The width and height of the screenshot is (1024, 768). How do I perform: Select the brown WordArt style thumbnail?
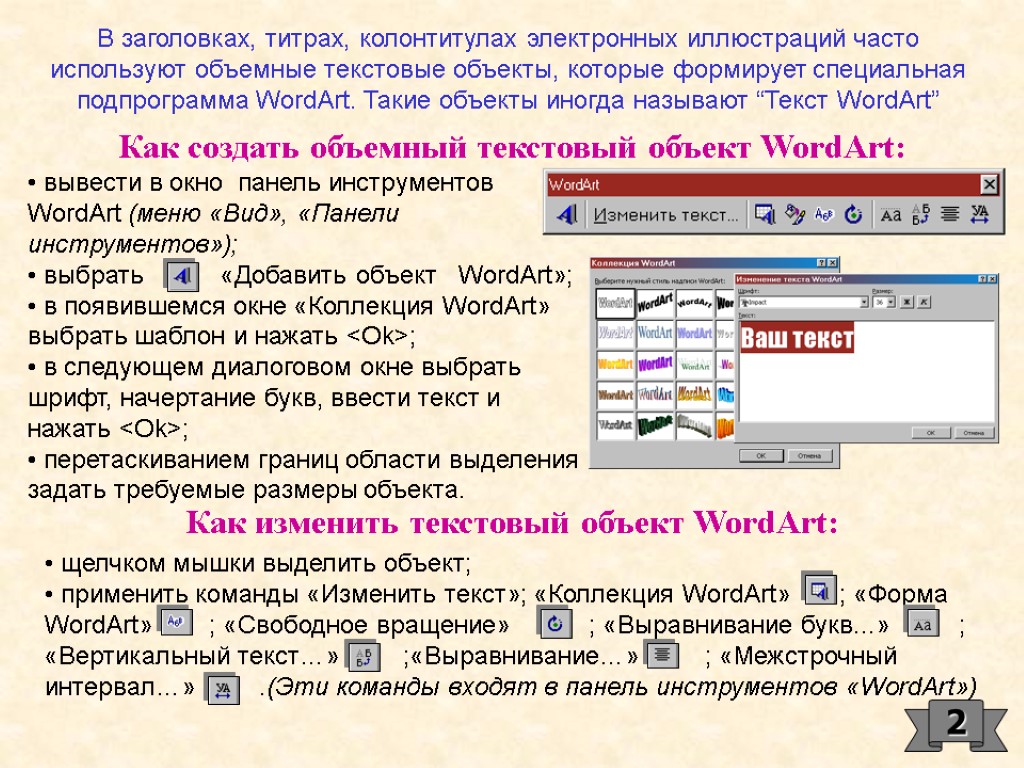[615, 394]
